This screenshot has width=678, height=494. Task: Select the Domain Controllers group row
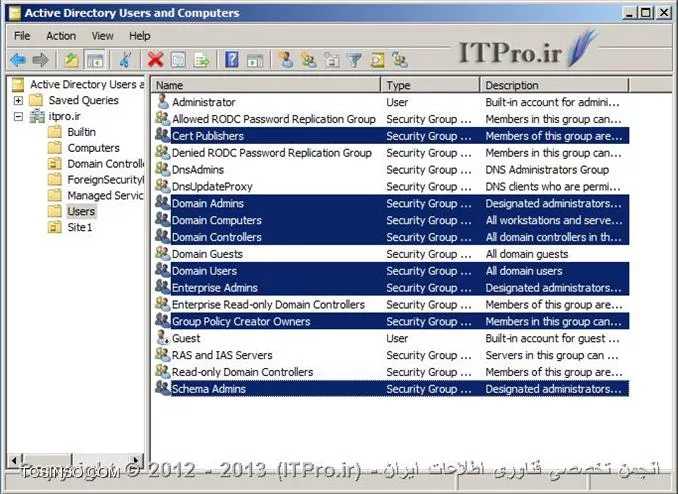(x=391, y=237)
